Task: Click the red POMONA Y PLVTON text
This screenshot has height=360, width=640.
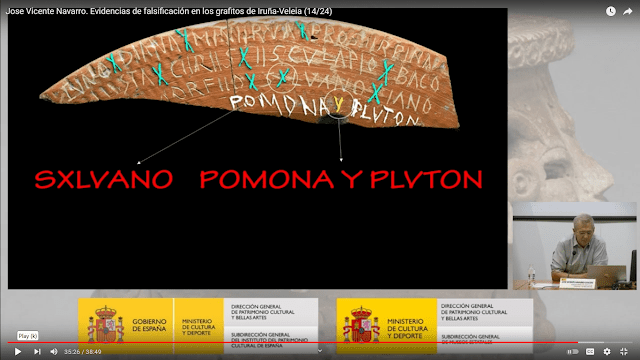Action: click(x=341, y=180)
